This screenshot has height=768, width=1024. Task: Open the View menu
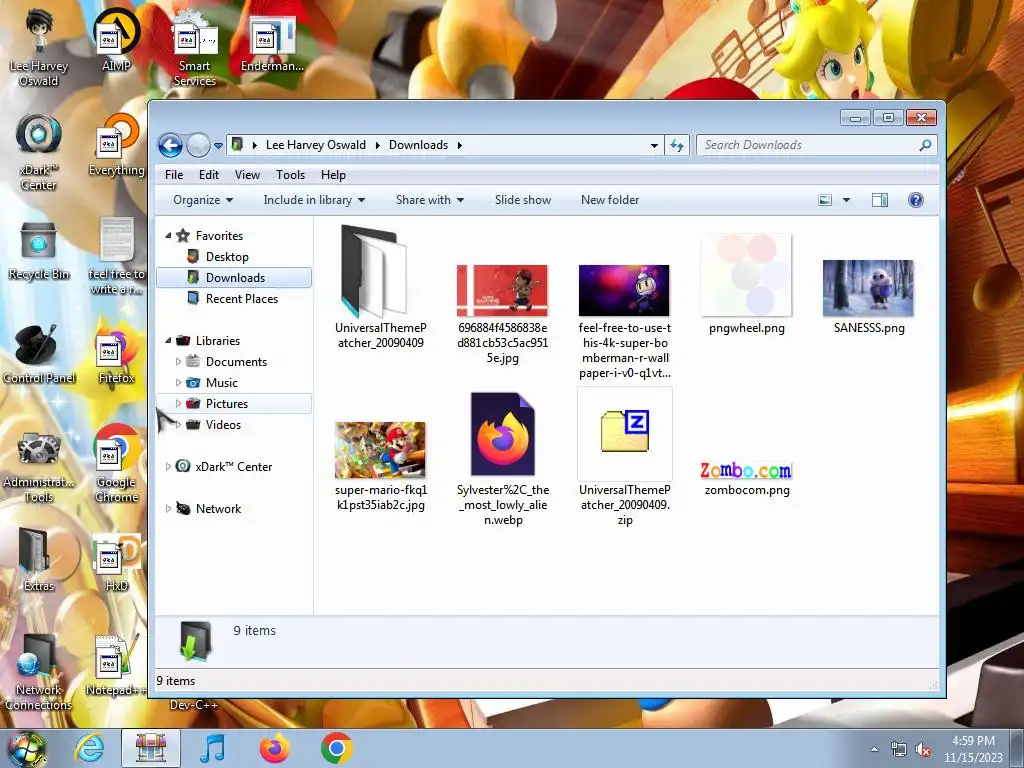click(248, 175)
